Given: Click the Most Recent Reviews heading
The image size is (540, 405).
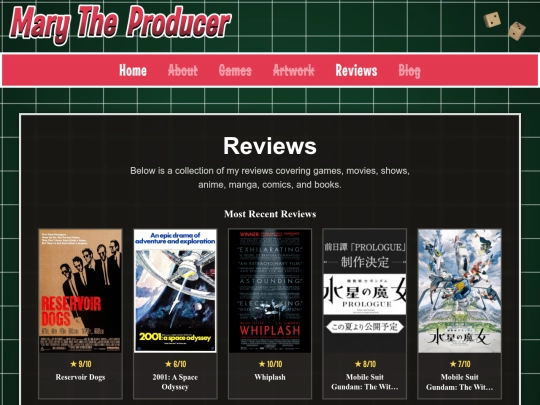Looking at the screenshot, I should pos(270,214).
